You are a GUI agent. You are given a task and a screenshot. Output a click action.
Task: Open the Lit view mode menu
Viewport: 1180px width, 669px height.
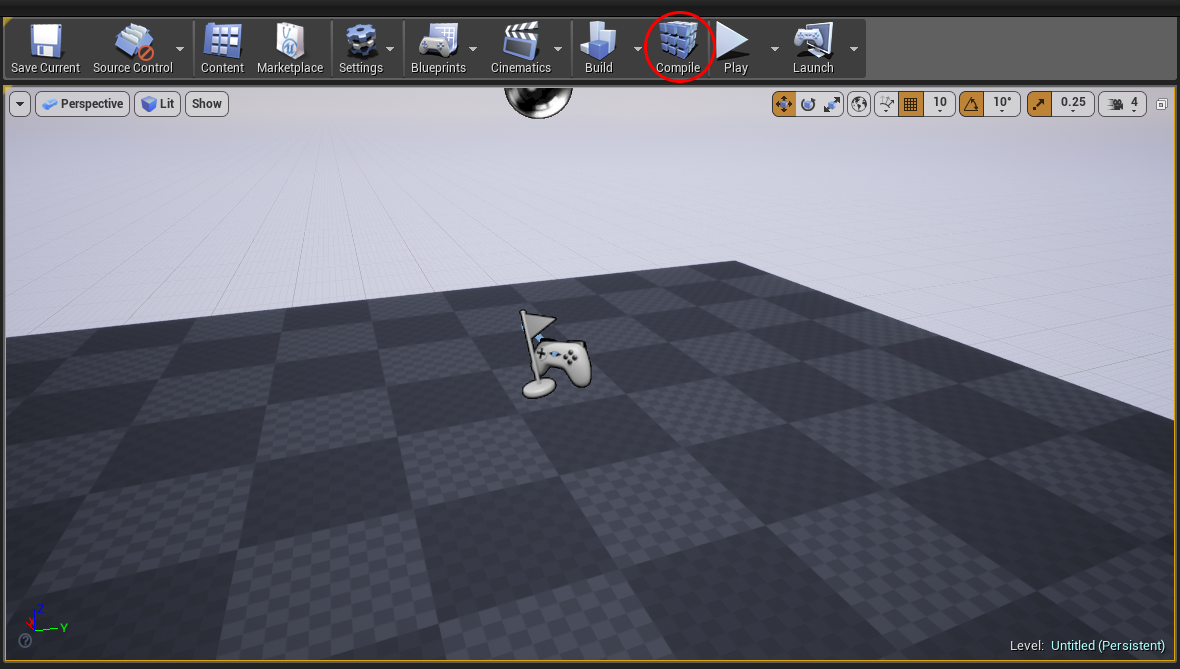(157, 104)
